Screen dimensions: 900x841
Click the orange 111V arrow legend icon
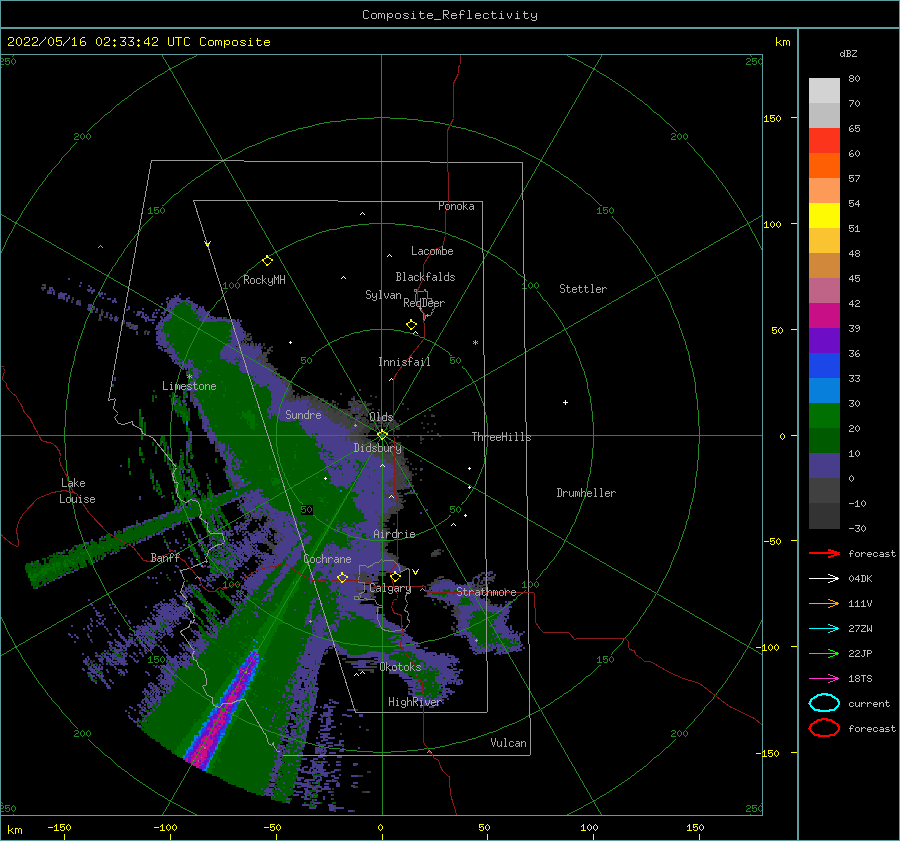824,603
